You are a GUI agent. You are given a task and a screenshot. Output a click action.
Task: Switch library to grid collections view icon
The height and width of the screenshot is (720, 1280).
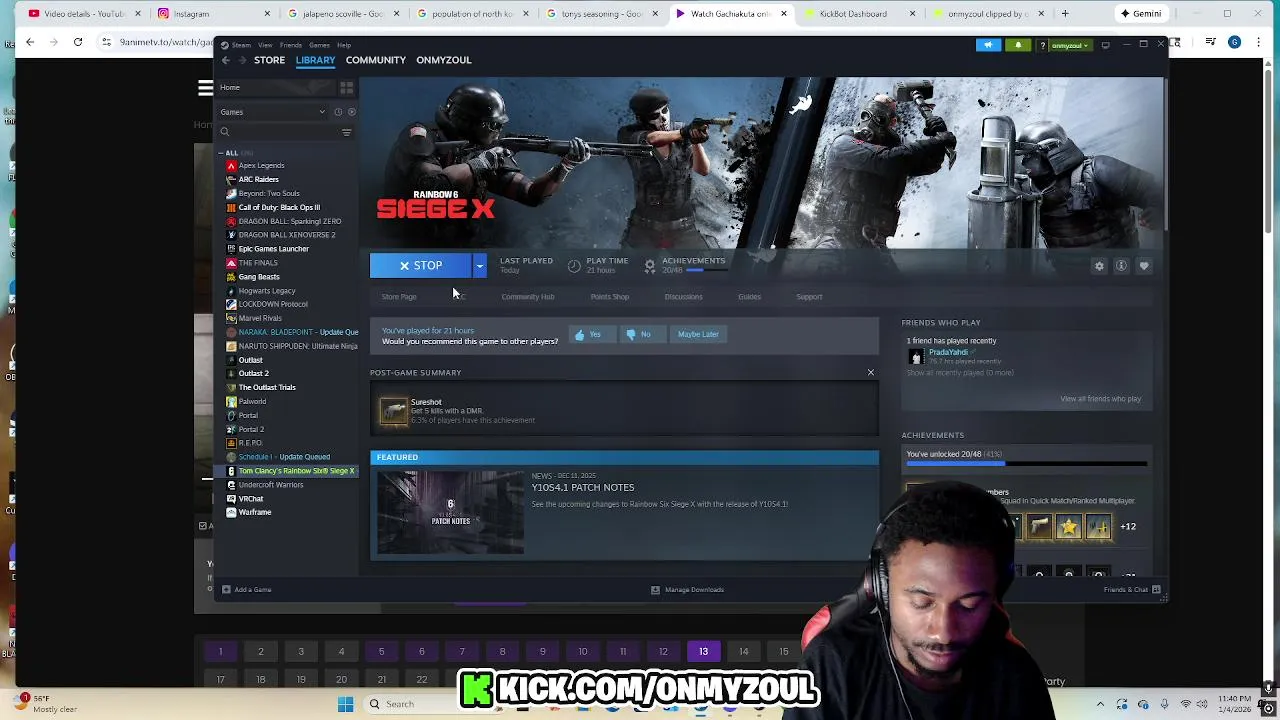click(x=347, y=88)
